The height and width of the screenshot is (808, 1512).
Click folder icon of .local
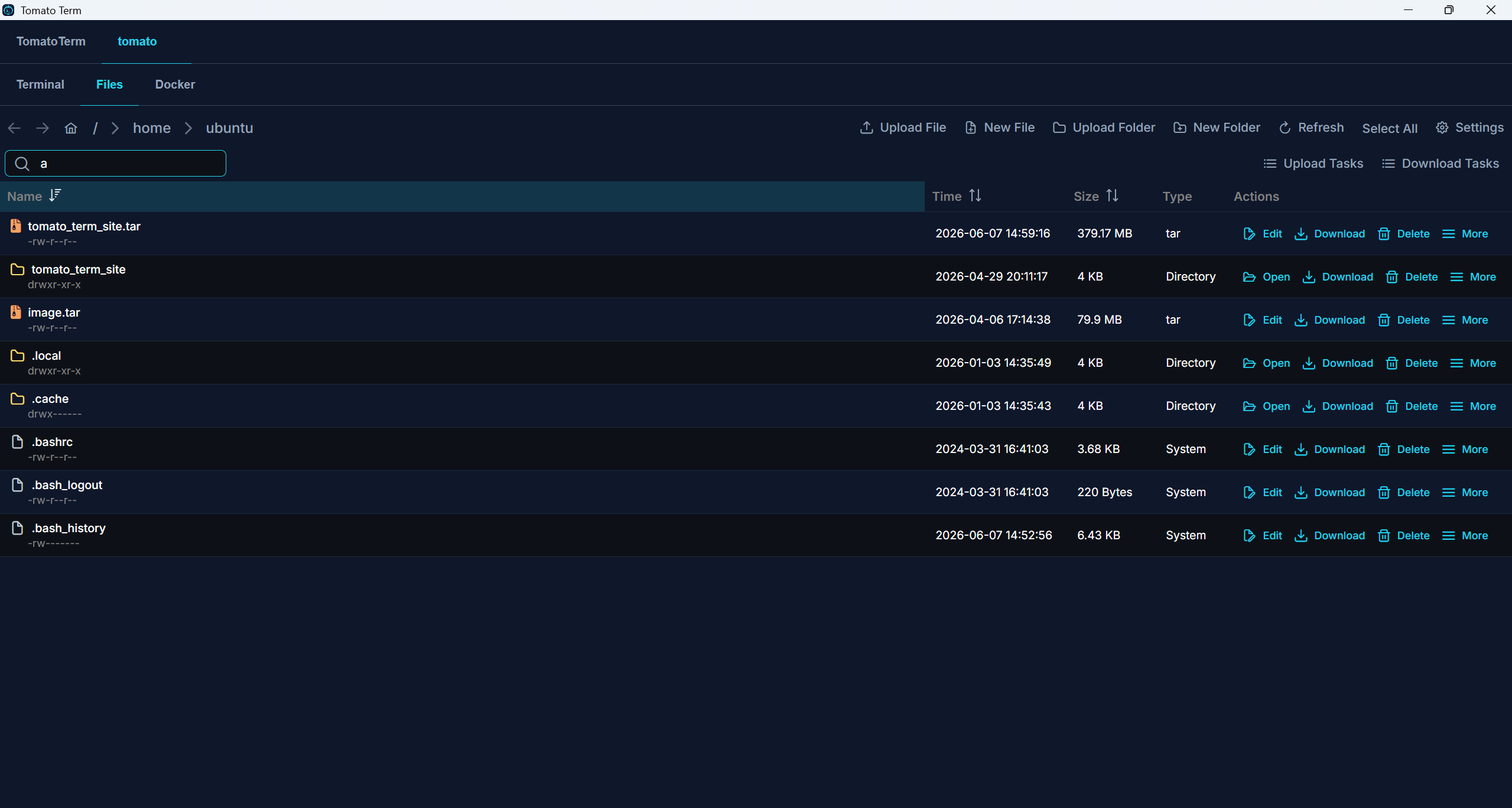18,356
